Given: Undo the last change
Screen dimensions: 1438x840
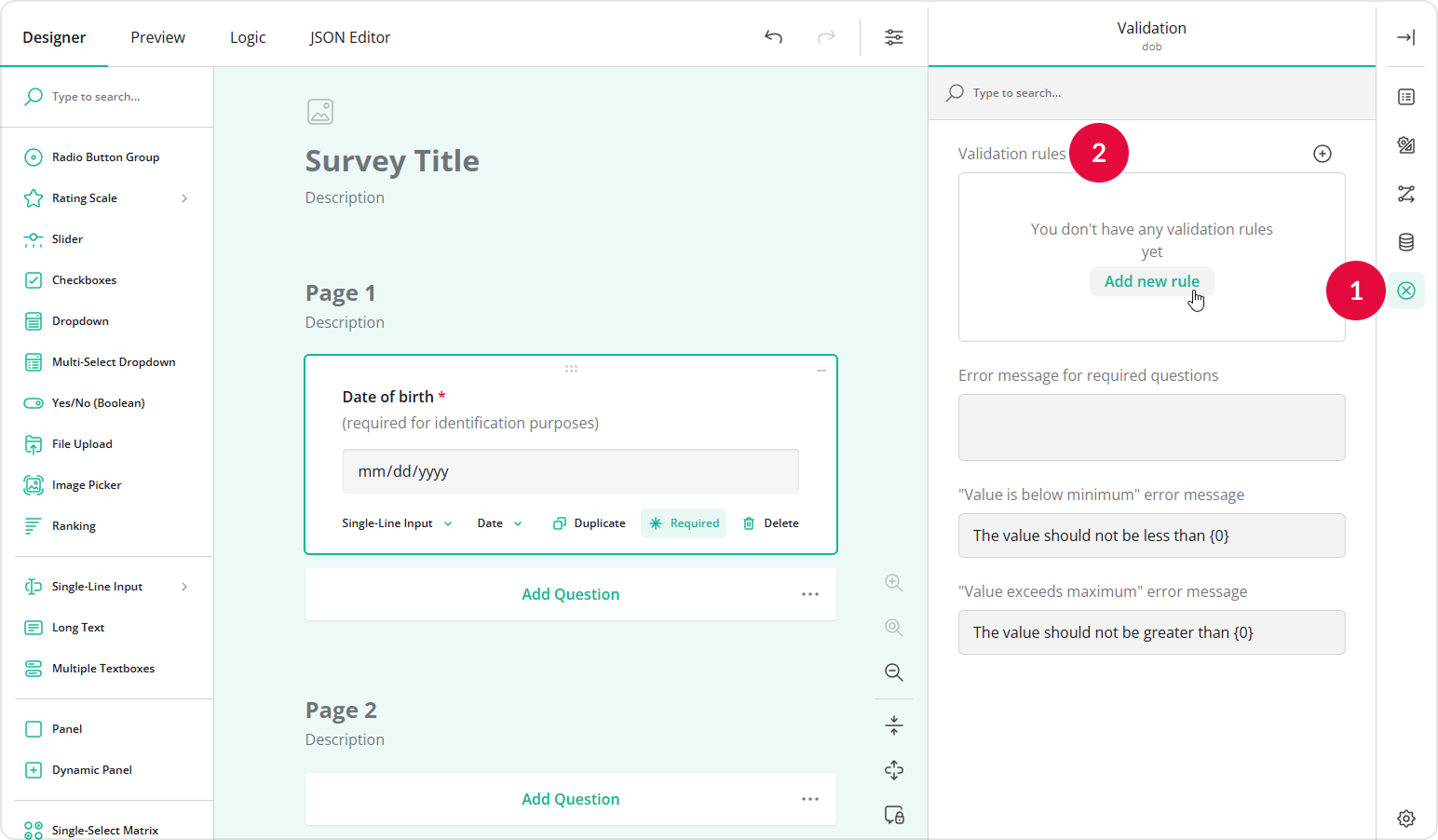Looking at the screenshot, I should pyautogui.click(x=773, y=37).
